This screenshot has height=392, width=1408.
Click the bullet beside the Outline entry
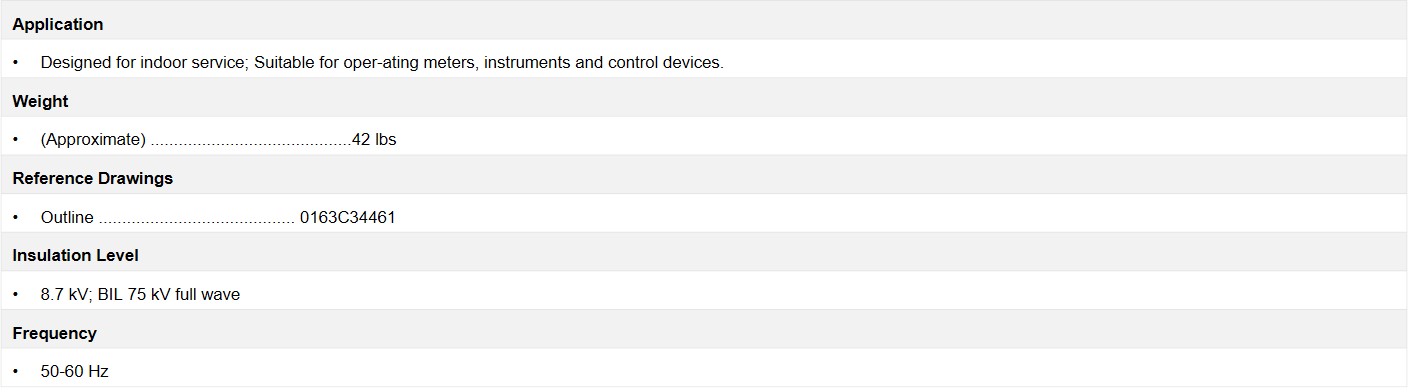pyautogui.click(x=16, y=217)
